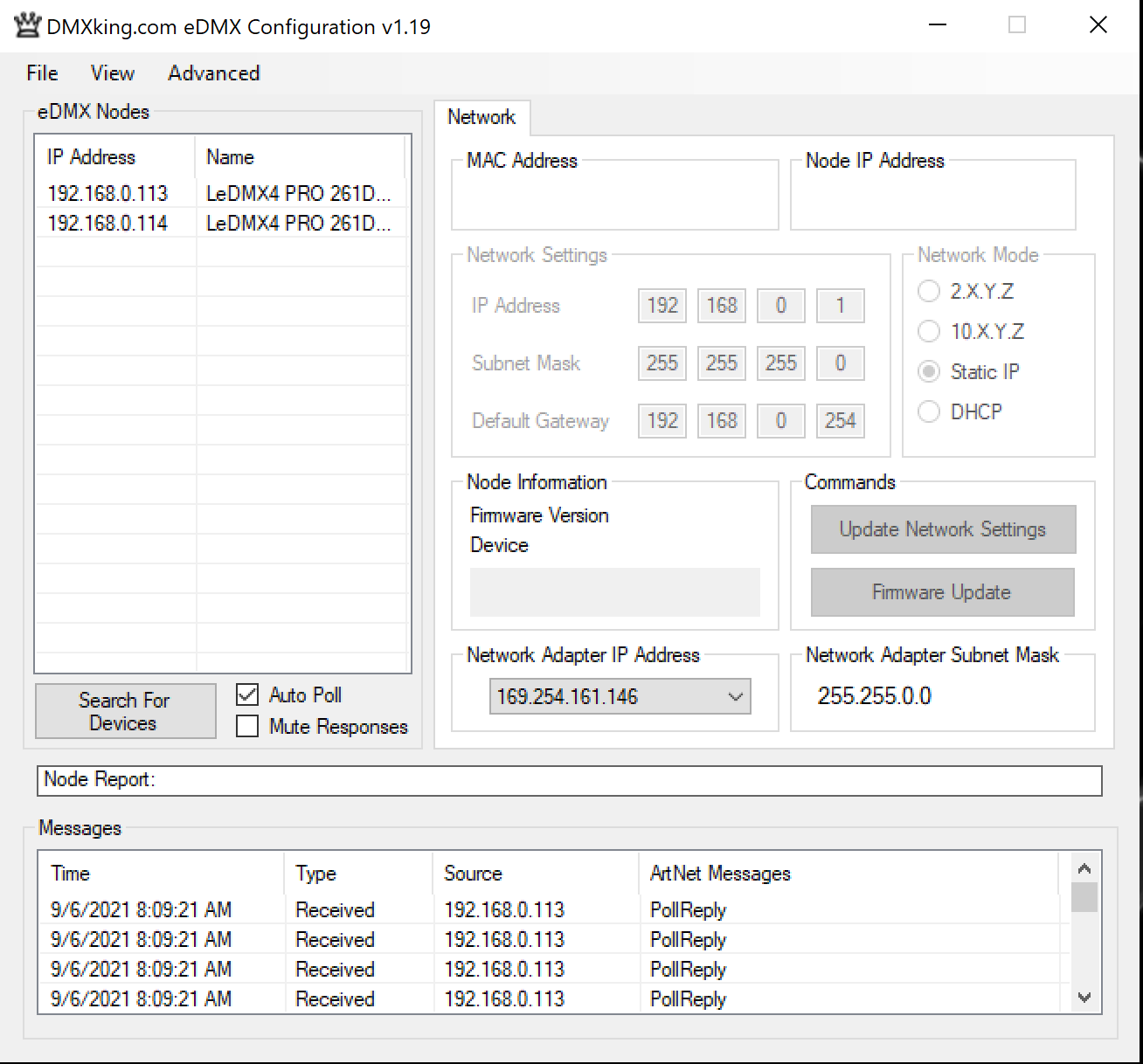Switch to the Network tab
The width and height of the screenshot is (1143, 1064).
pos(482,116)
